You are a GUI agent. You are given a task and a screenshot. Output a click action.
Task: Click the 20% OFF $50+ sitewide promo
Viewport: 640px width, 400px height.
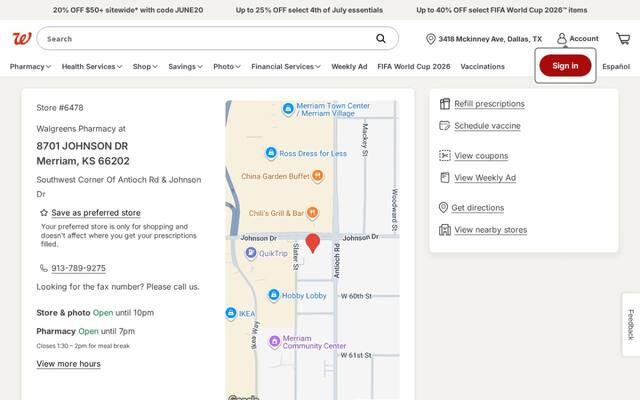pos(128,10)
